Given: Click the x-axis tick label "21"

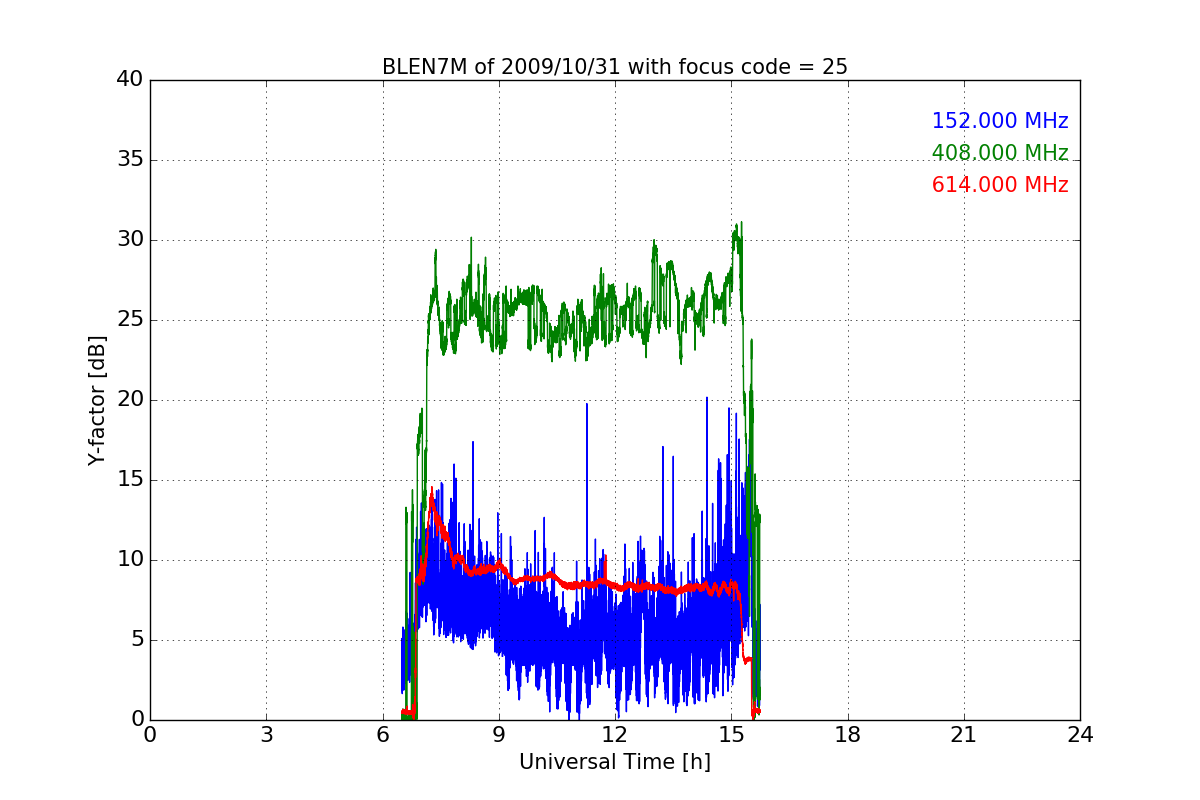Looking at the screenshot, I should (964, 735).
